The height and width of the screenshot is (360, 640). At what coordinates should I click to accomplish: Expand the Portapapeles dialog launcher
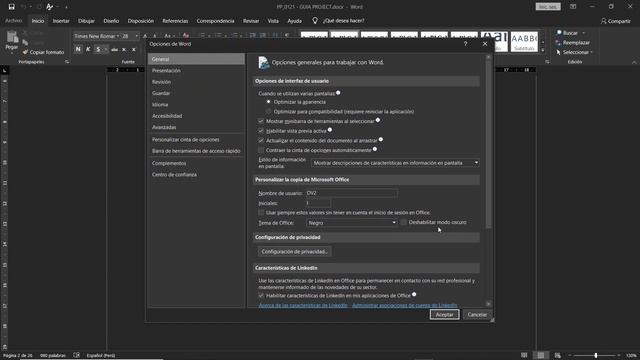[x=67, y=62]
